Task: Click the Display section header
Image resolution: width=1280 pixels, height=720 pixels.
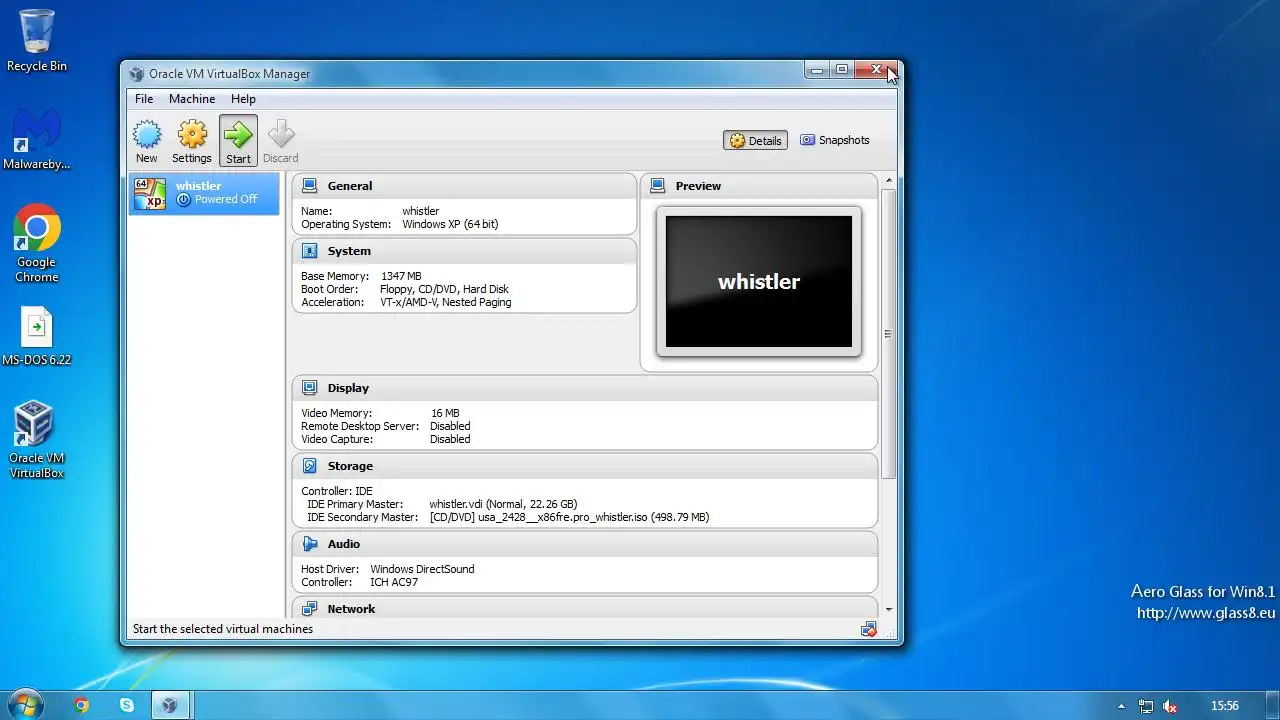Action: pyautogui.click(x=585, y=388)
